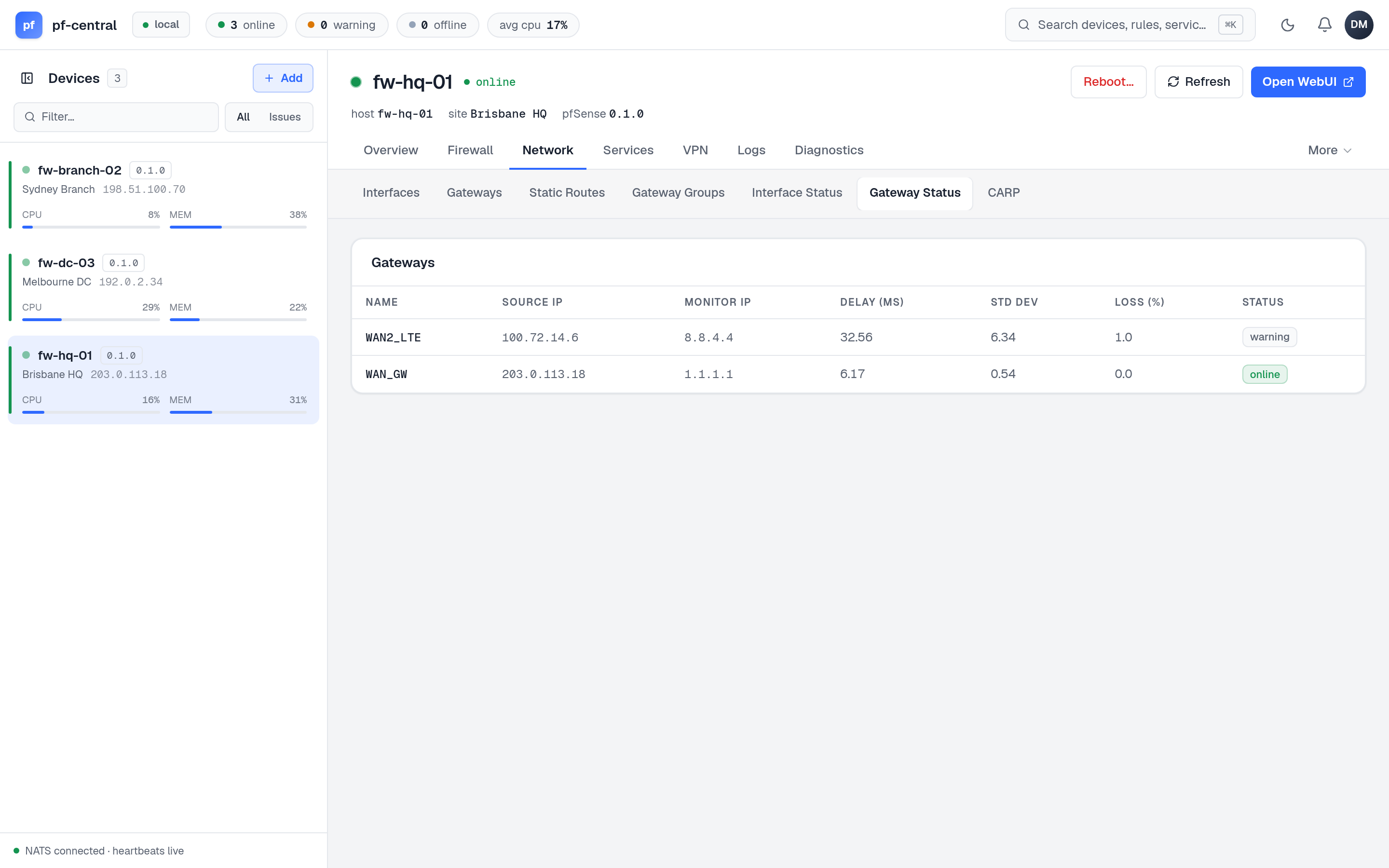Select the fw-branch-02 device card
This screenshot has width=1389, height=868.
click(163, 195)
